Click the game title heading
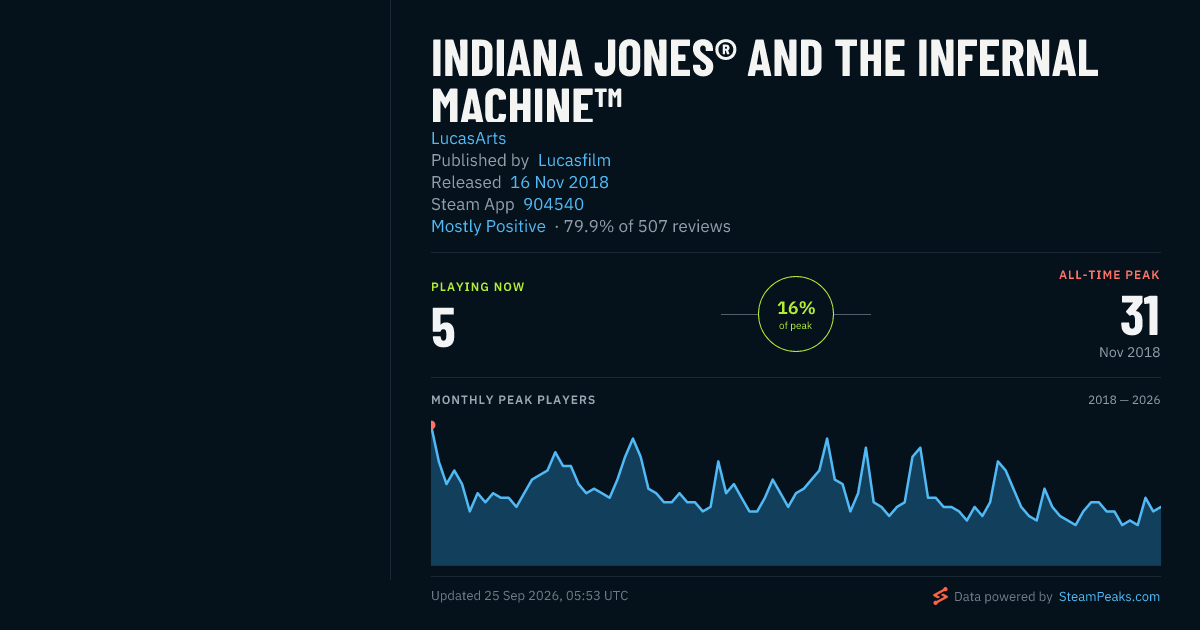This screenshot has width=1200, height=630. [765, 81]
